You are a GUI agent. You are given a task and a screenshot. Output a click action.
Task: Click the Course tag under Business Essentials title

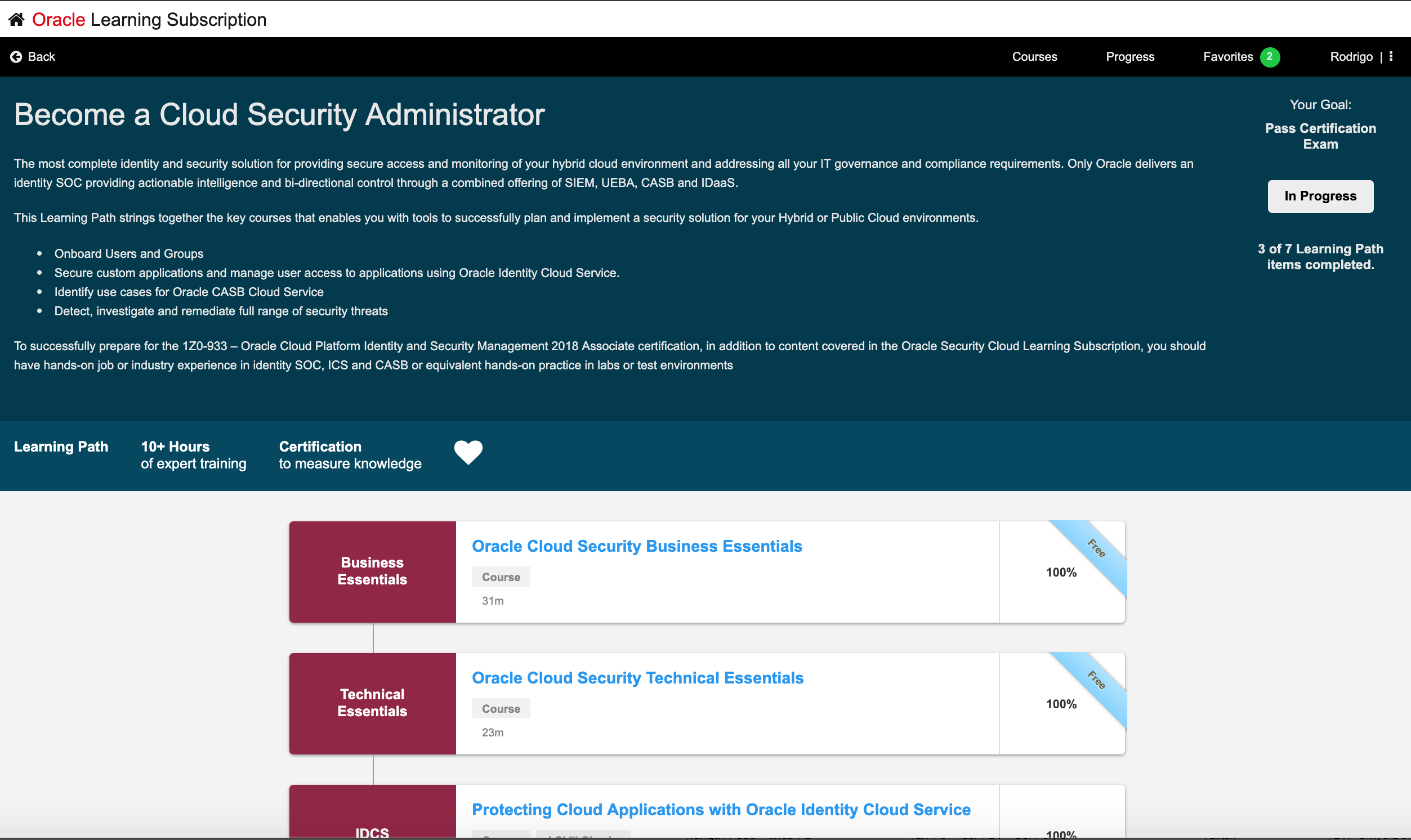501,577
